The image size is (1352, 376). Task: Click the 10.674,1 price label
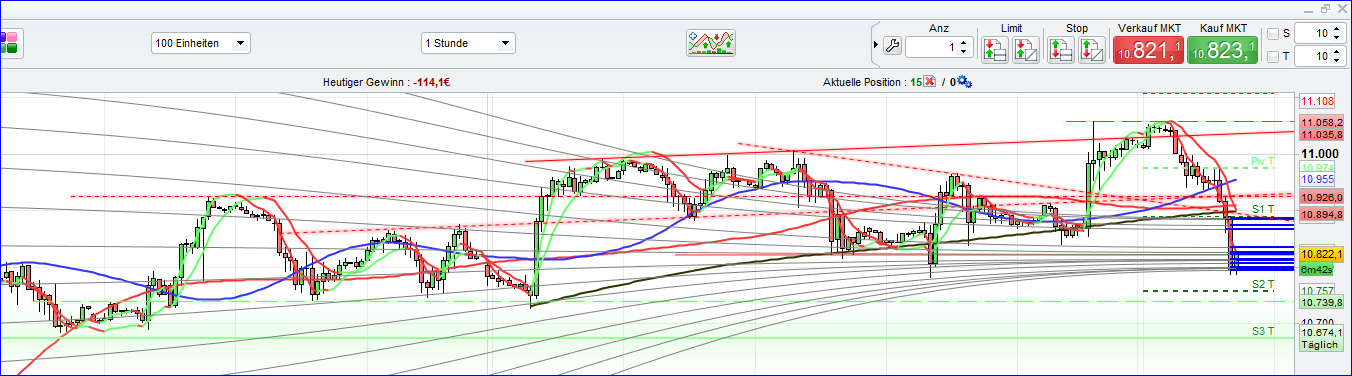coord(1321,331)
